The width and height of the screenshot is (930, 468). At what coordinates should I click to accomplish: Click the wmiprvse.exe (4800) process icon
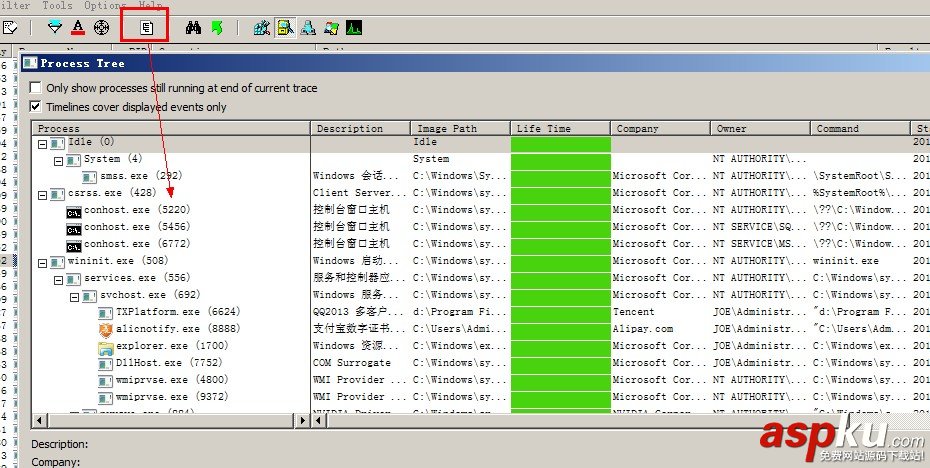(x=106, y=381)
